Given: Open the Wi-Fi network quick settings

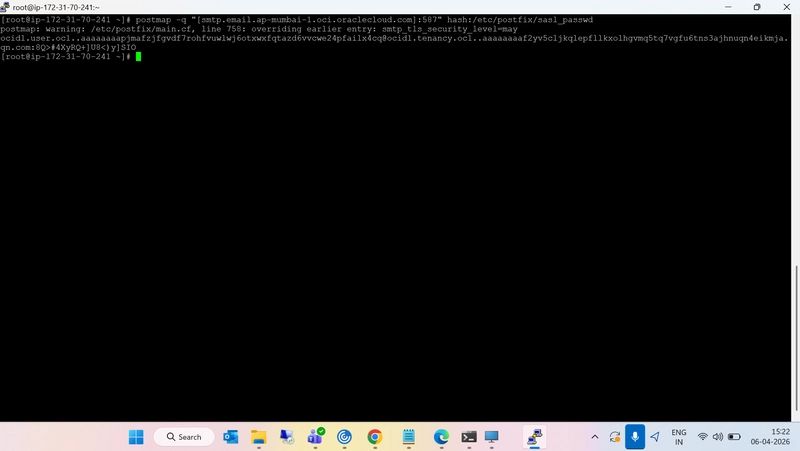Looking at the screenshot, I should click(702, 437).
